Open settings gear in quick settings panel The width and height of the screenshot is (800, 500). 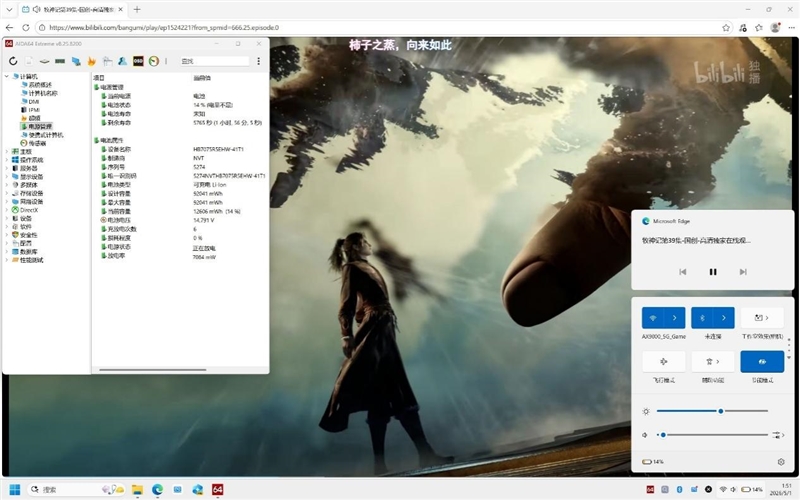[781, 462]
